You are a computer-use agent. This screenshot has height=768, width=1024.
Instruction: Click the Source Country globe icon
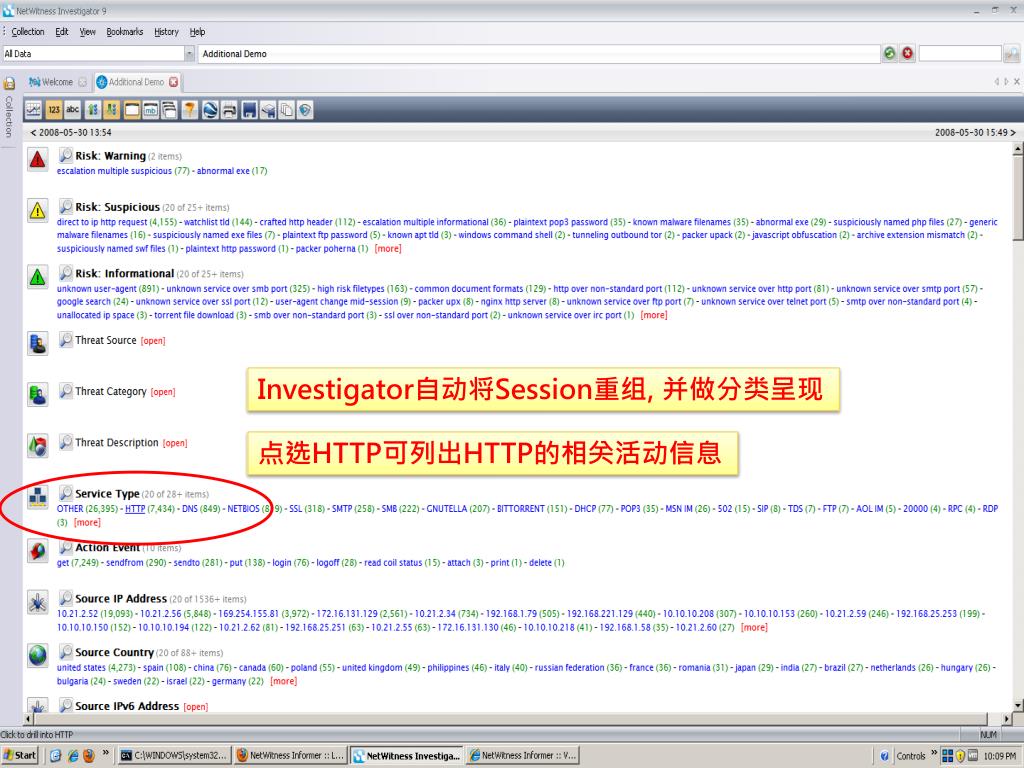[x=38, y=655]
